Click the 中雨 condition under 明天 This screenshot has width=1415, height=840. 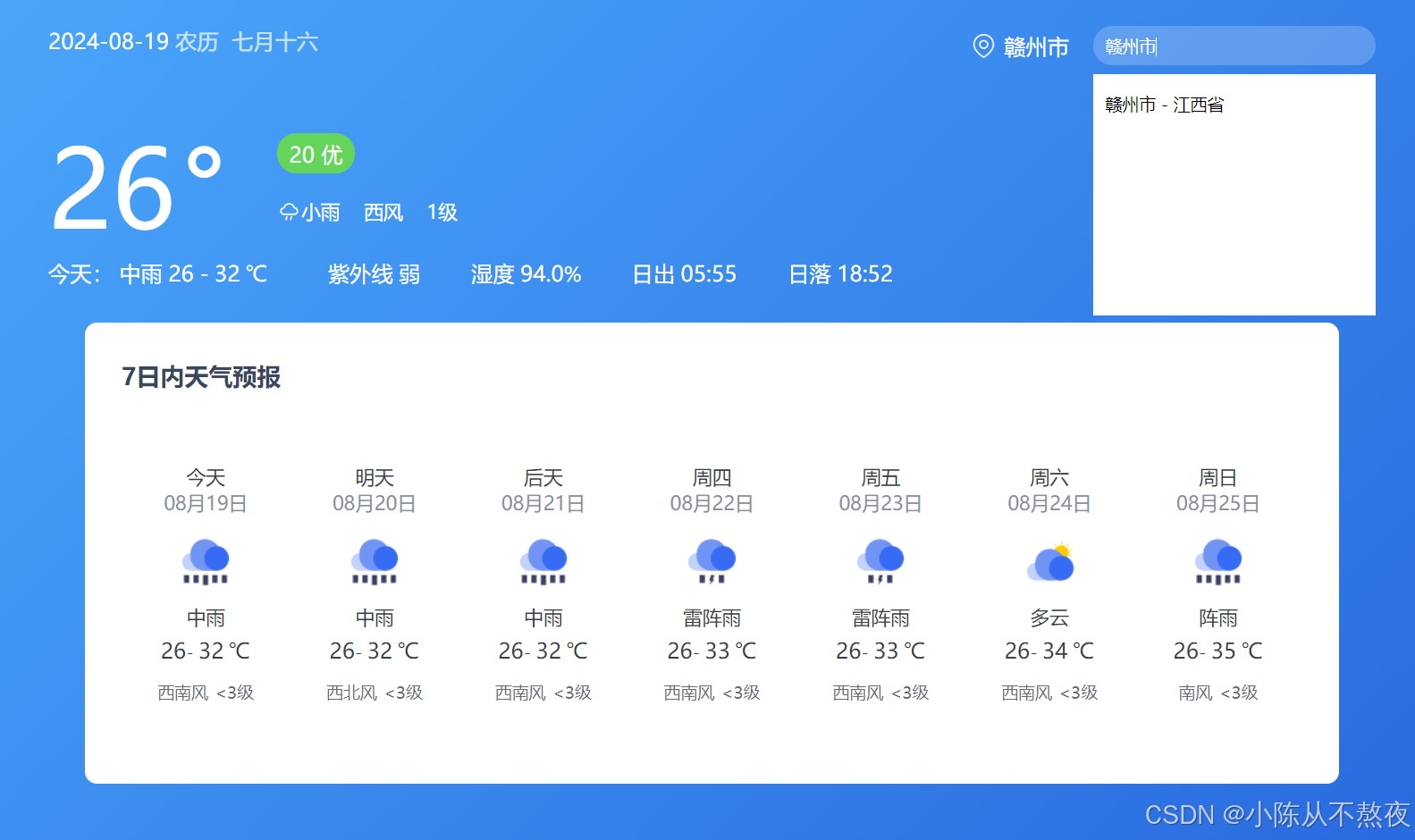(x=375, y=618)
